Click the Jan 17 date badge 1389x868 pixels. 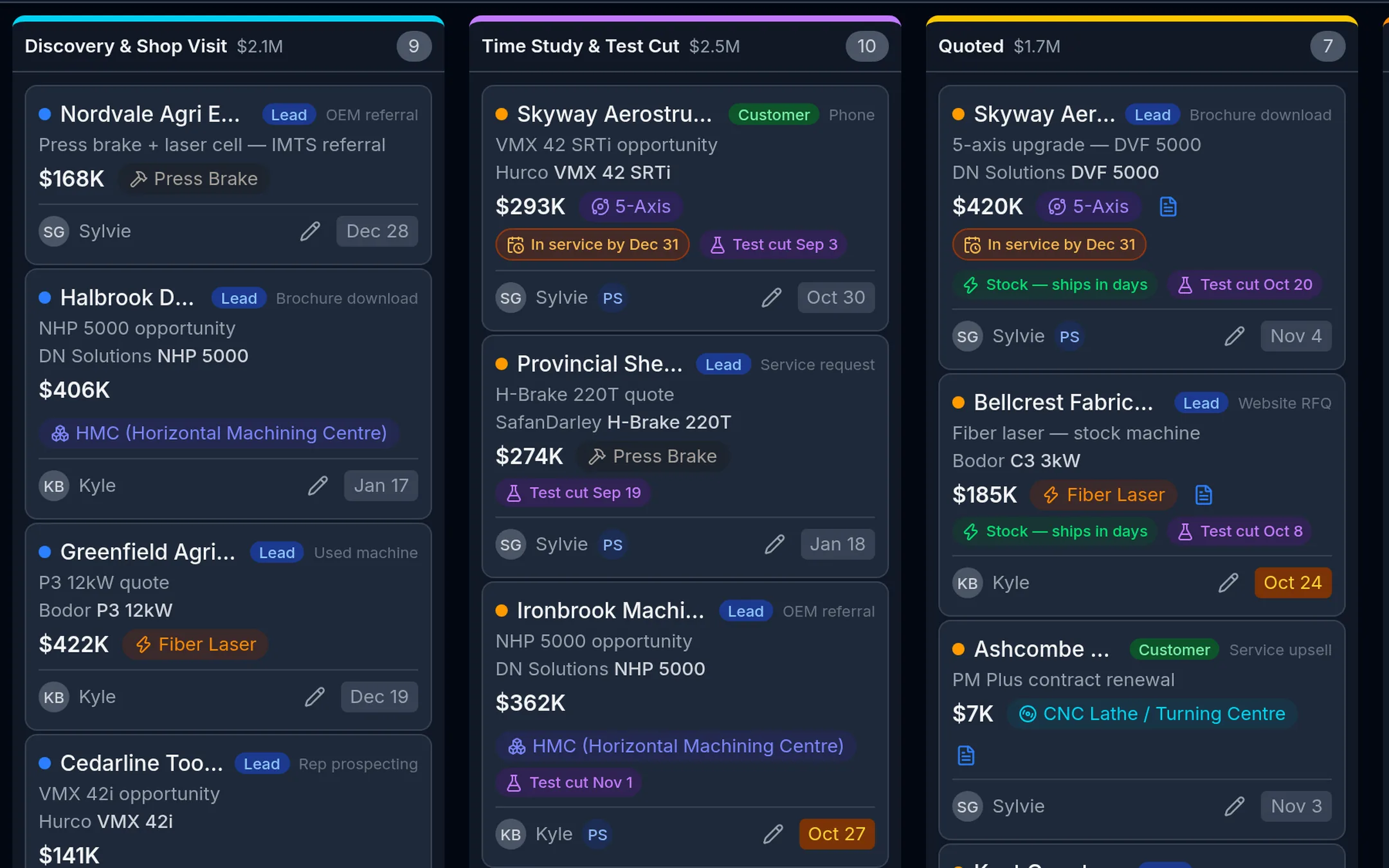click(381, 485)
